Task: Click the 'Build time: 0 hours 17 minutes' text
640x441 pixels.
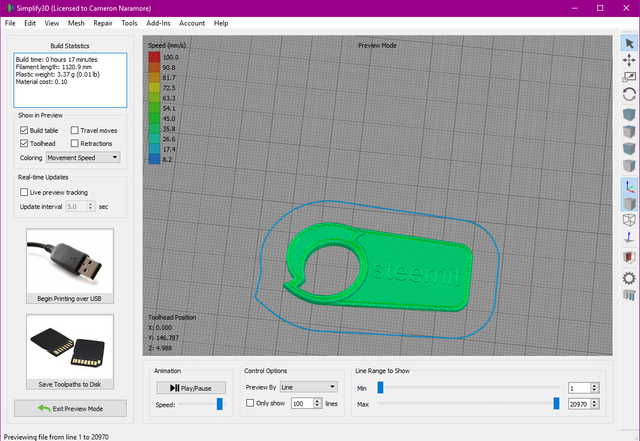Action: tap(56, 60)
